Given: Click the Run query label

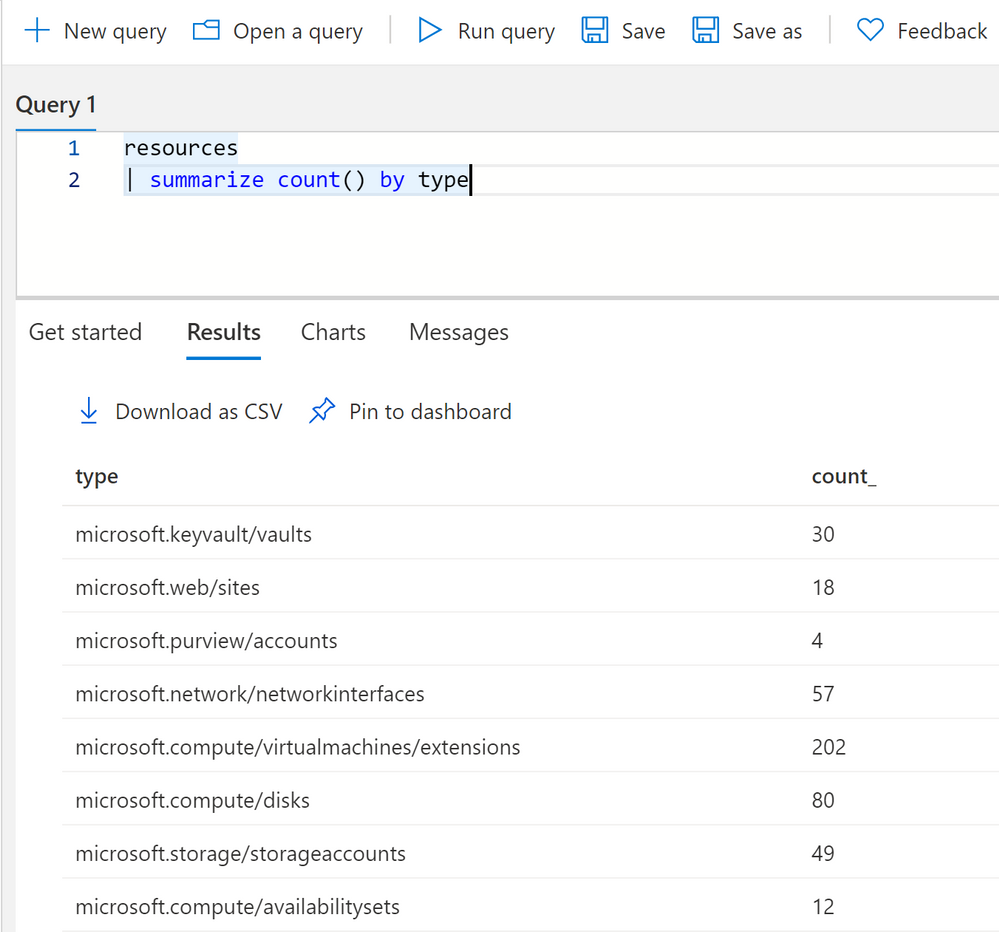Looking at the screenshot, I should [507, 31].
